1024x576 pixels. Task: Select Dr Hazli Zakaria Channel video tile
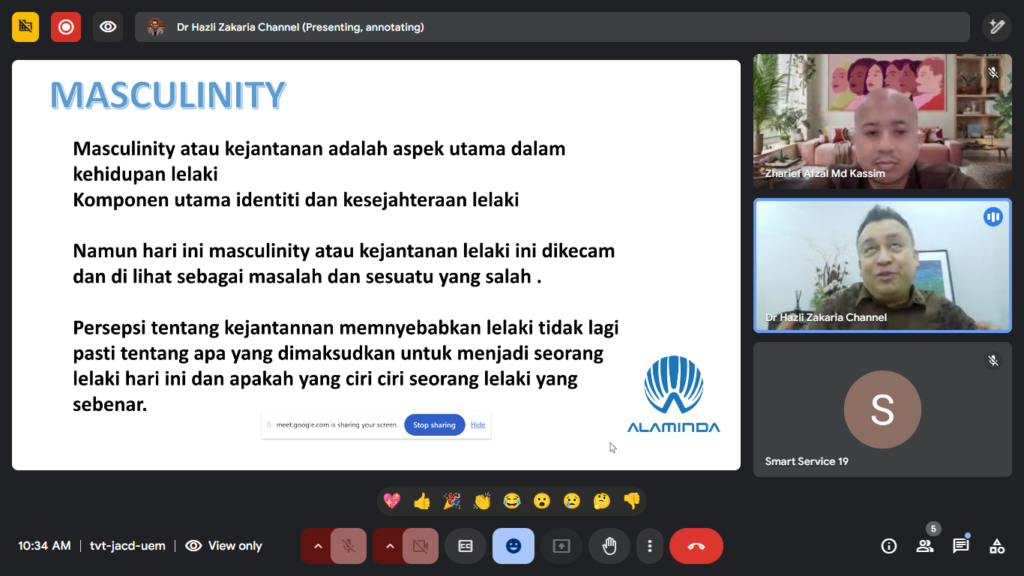pos(882,266)
